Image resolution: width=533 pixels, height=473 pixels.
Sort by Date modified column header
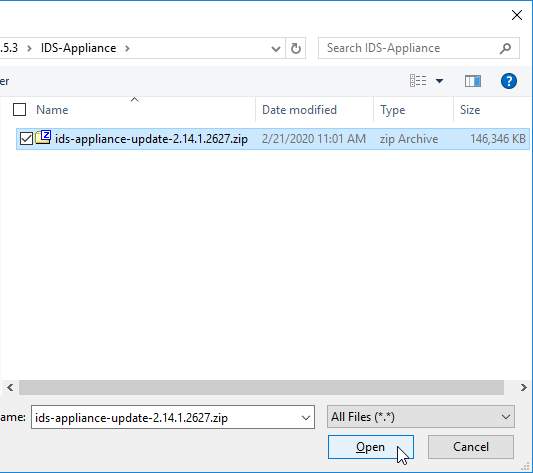(x=299, y=110)
